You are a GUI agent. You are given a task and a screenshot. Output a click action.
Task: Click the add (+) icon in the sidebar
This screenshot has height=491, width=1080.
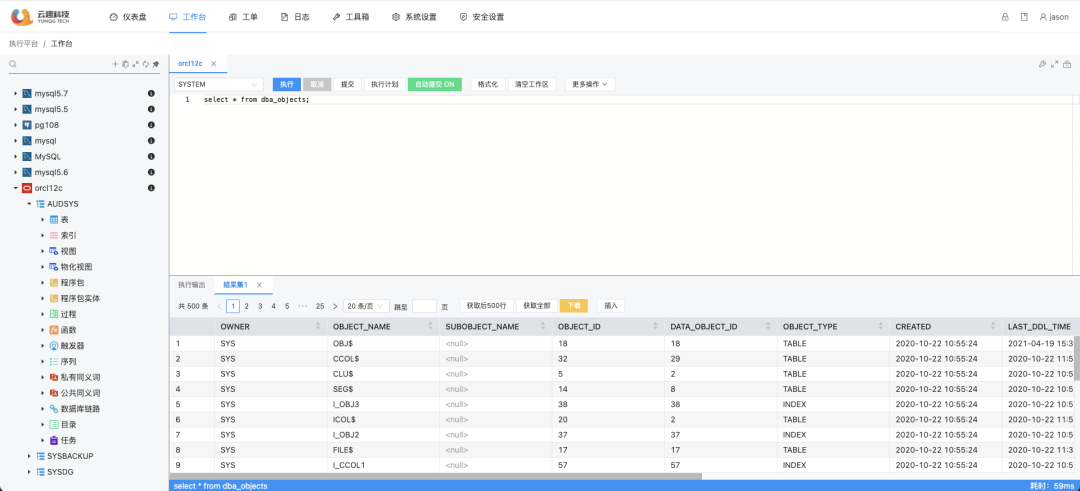[x=115, y=64]
